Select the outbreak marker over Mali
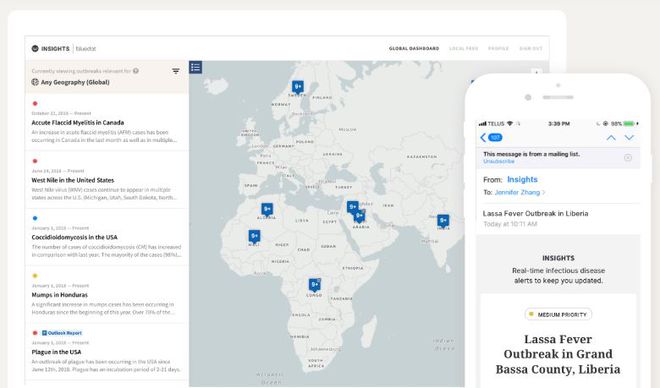Screen dimensions: 660x388 (254, 236)
